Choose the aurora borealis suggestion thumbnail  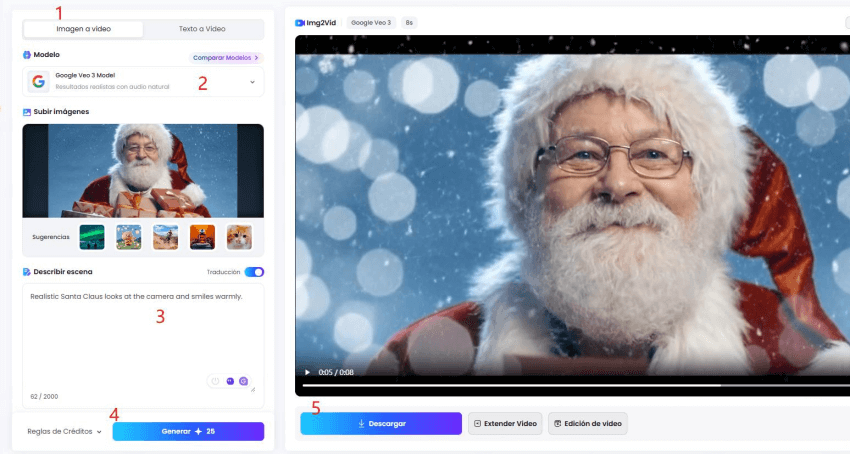click(x=92, y=237)
